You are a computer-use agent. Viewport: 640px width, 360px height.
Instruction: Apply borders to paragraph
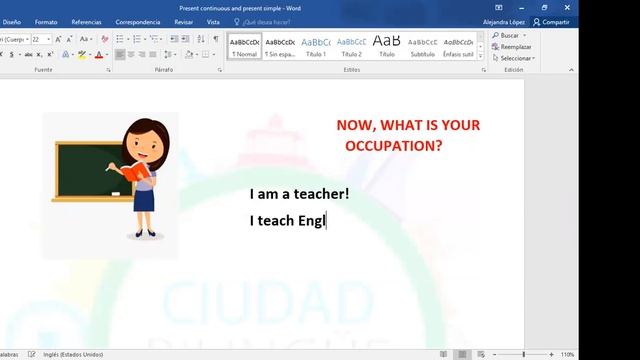point(206,54)
